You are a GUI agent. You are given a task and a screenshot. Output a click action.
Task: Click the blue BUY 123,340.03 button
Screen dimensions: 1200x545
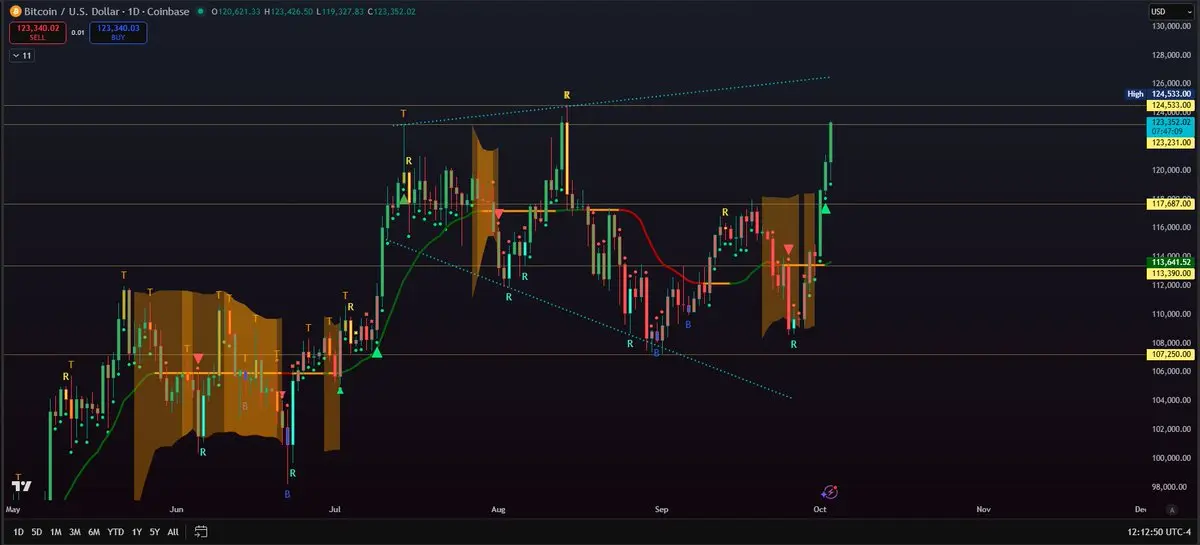118,32
